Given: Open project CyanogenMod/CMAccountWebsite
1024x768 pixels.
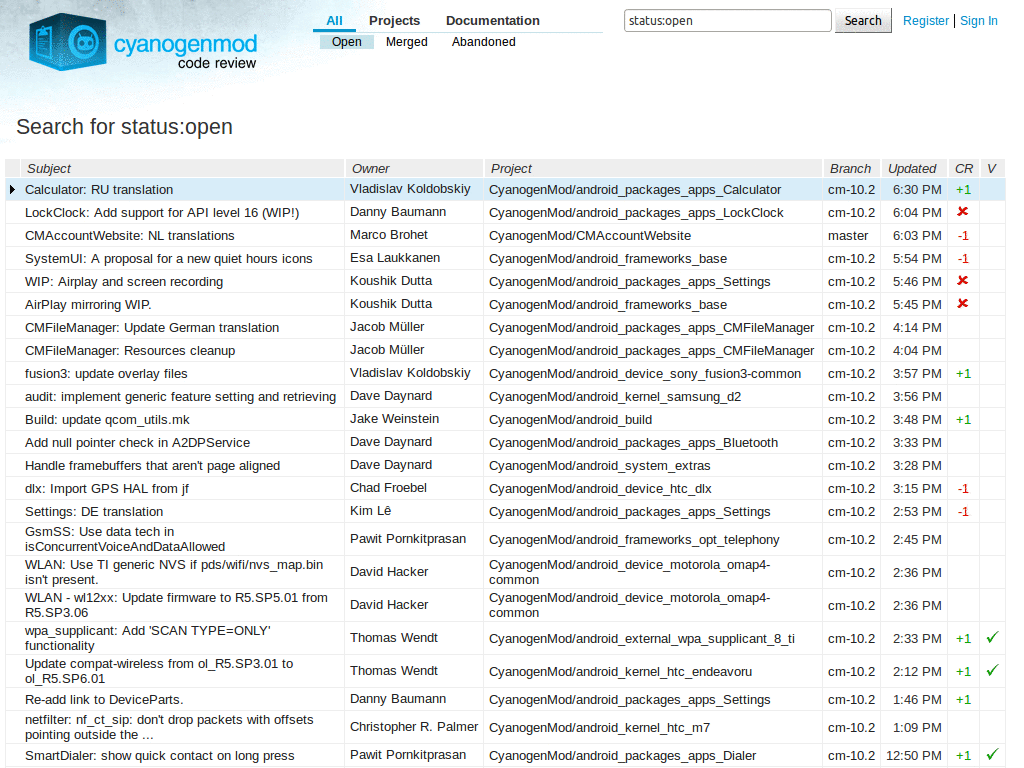Looking at the screenshot, I should [590, 236].
